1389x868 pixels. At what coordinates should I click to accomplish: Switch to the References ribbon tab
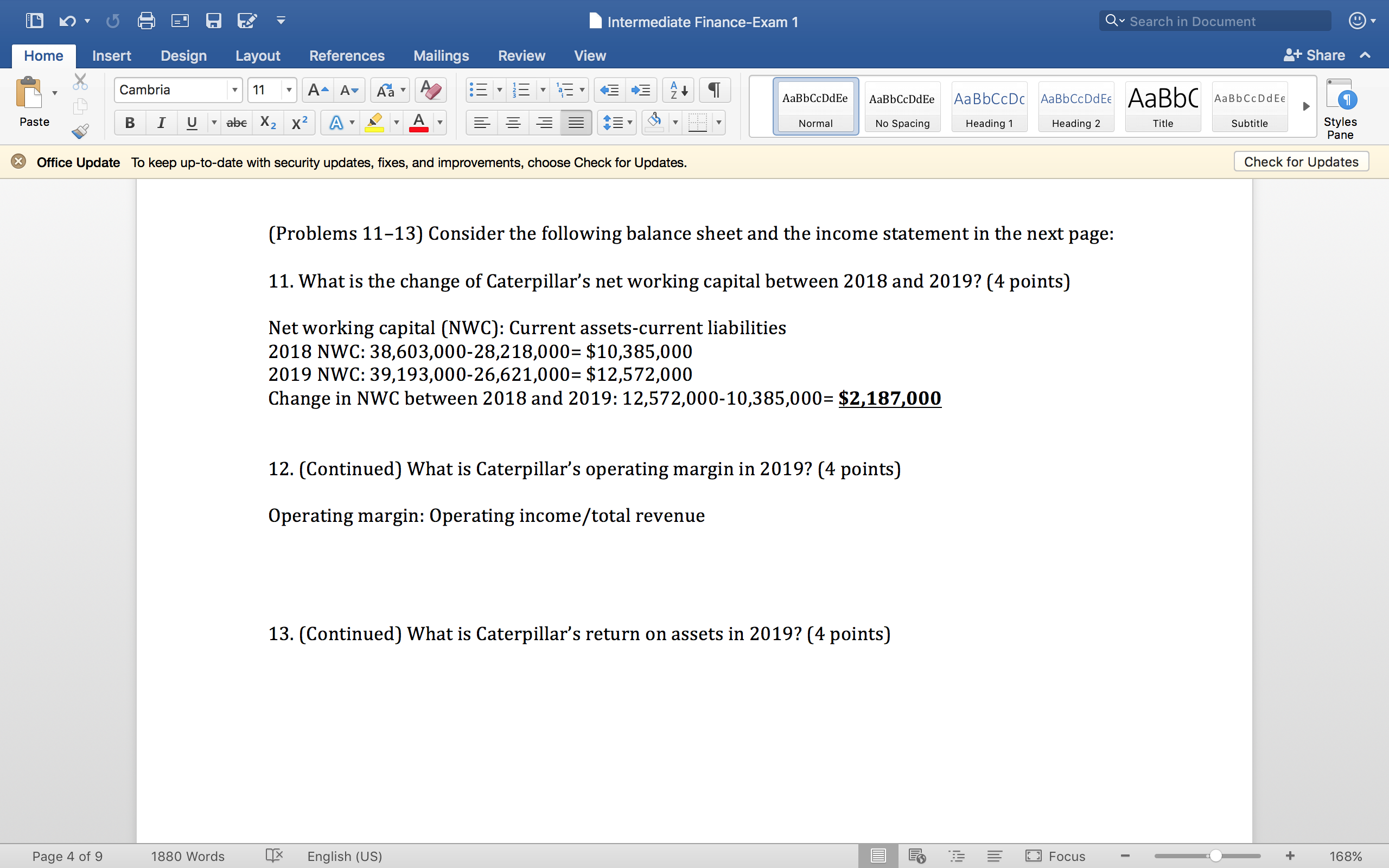(x=347, y=55)
